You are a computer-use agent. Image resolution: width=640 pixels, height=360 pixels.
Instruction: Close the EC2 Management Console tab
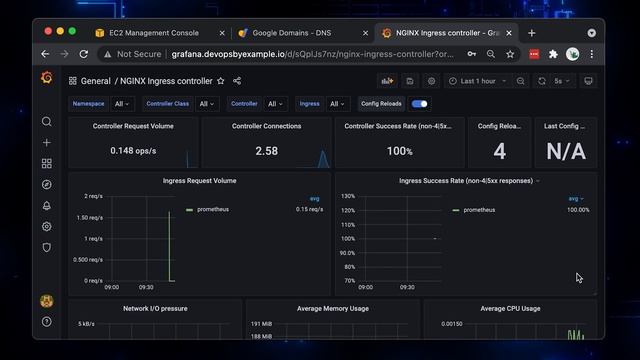222,33
